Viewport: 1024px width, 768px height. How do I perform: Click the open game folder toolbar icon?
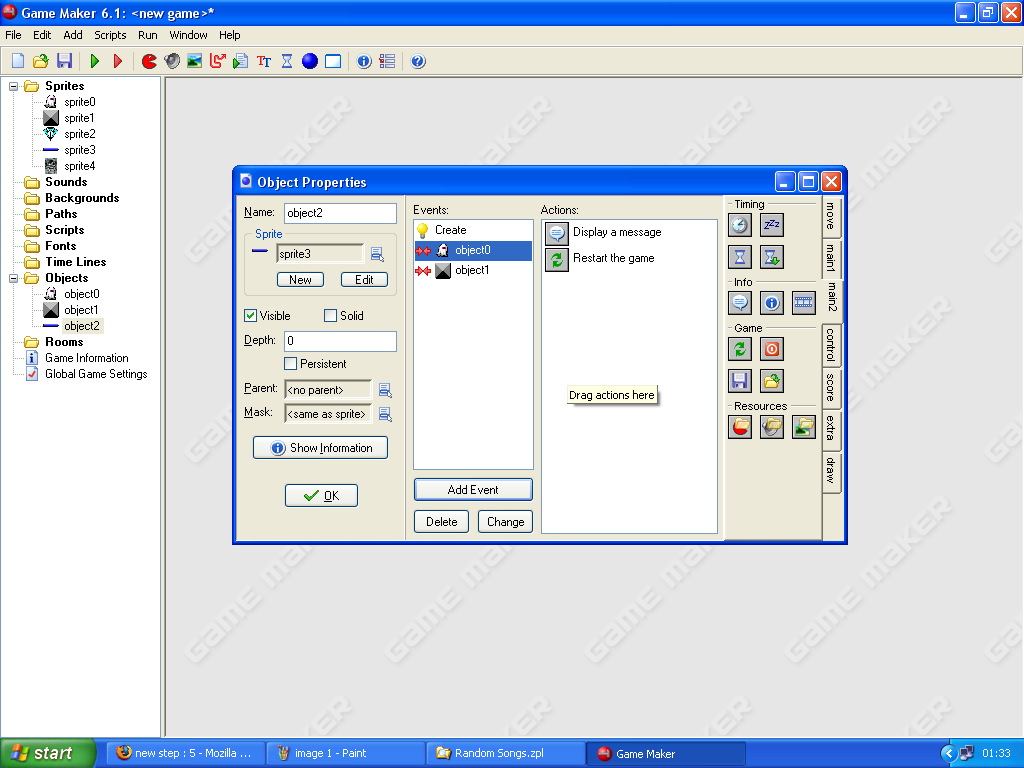[x=40, y=61]
